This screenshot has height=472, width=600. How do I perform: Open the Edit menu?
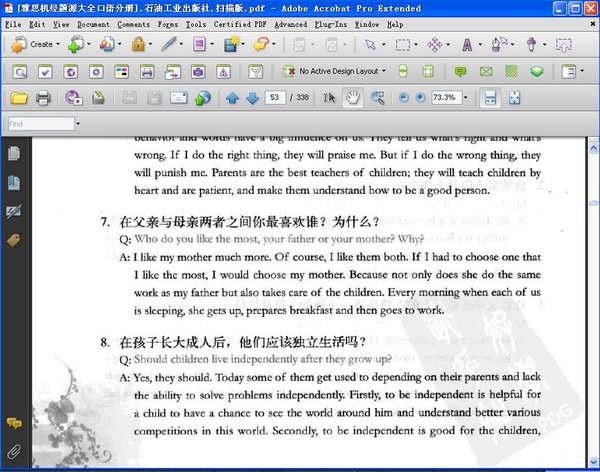point(37,24)
